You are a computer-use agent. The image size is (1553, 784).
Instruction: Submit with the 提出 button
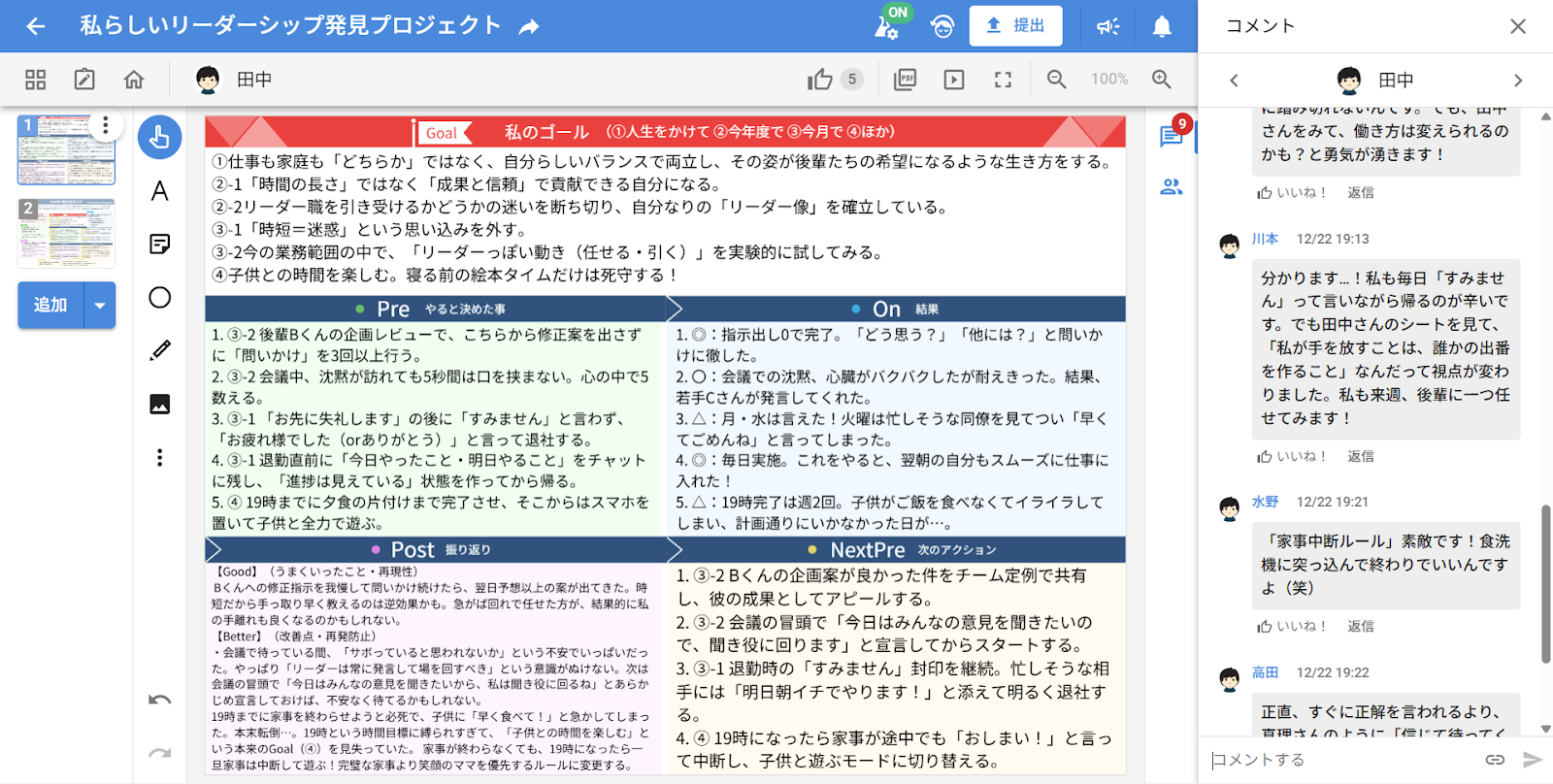tap(1015, 26)
